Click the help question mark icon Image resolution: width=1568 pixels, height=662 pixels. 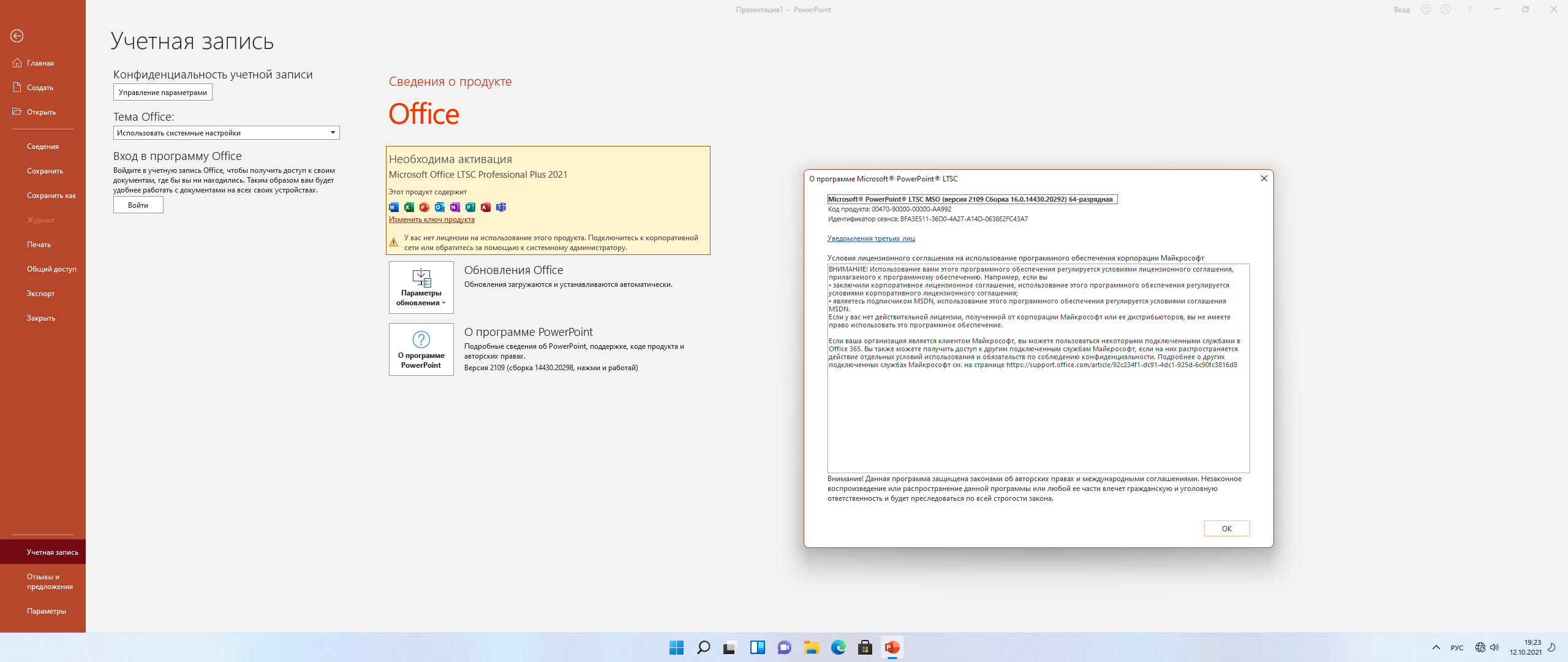[x=1469, y=10]
